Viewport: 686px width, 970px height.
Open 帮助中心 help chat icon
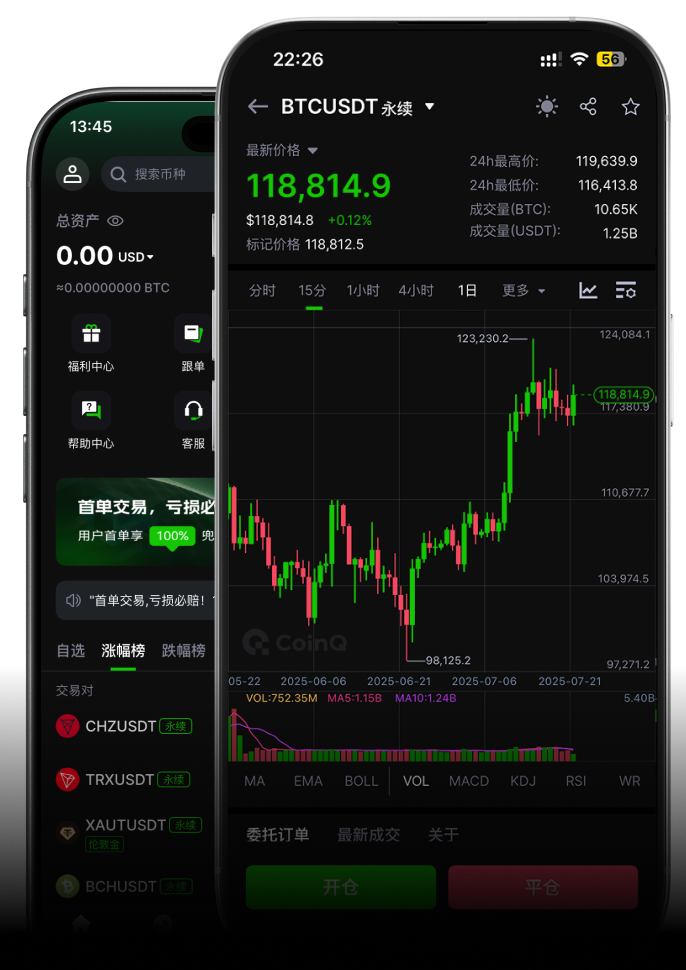point(91,410)
